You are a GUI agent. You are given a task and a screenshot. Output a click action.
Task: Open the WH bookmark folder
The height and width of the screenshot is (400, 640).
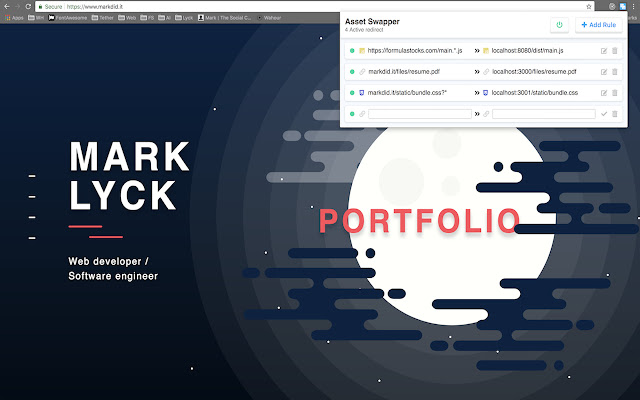click(36, 18)
